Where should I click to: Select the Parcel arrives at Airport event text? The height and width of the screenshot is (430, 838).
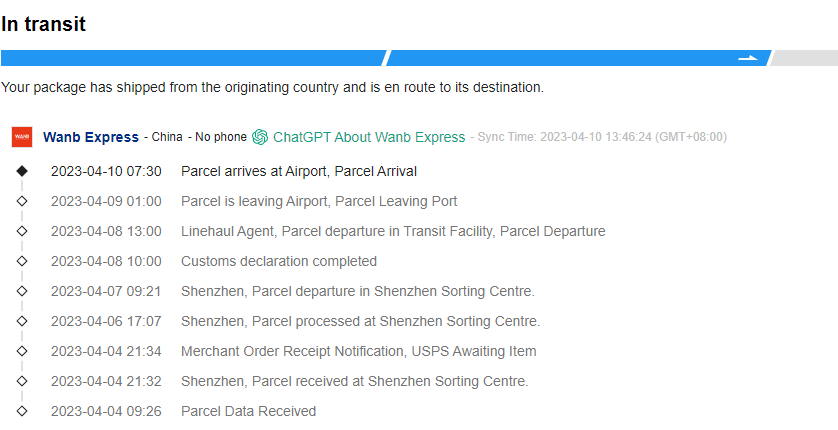pyautogui.click(x=299, y=171)
